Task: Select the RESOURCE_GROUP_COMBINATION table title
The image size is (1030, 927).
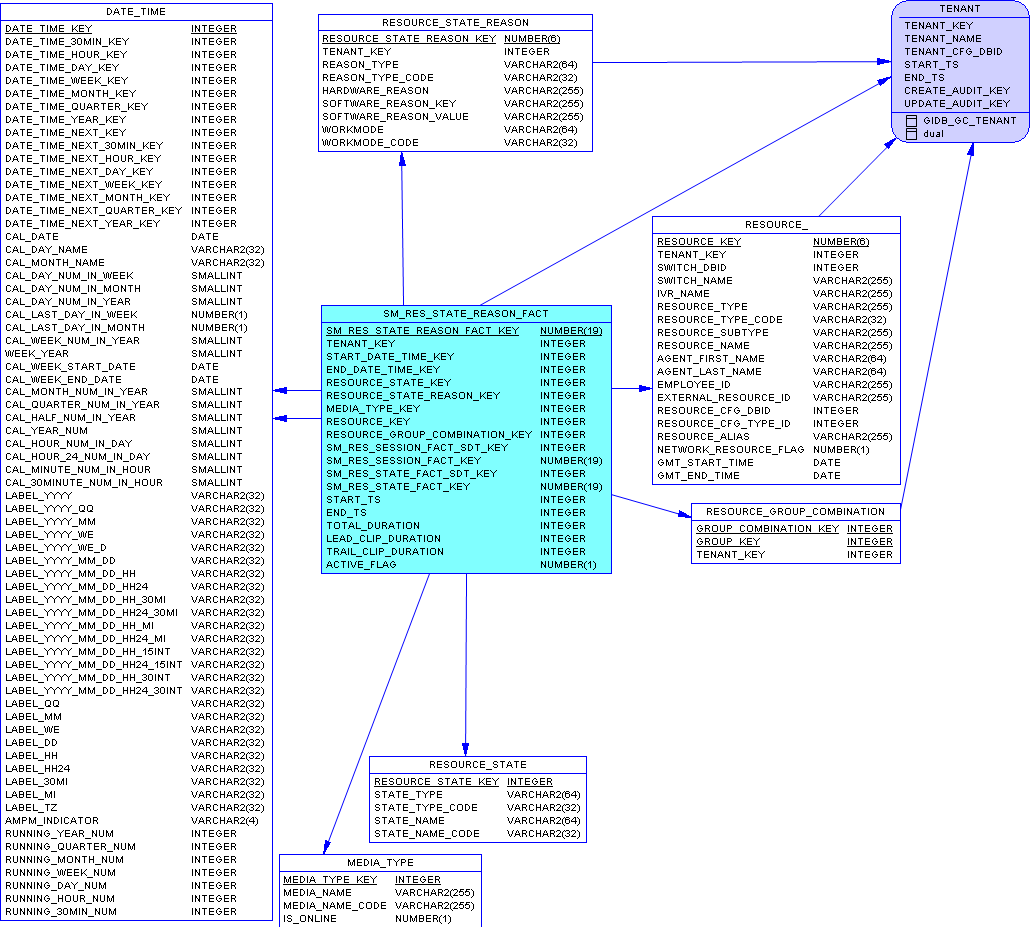Action: pyautogui.click(x=795, y=512)
